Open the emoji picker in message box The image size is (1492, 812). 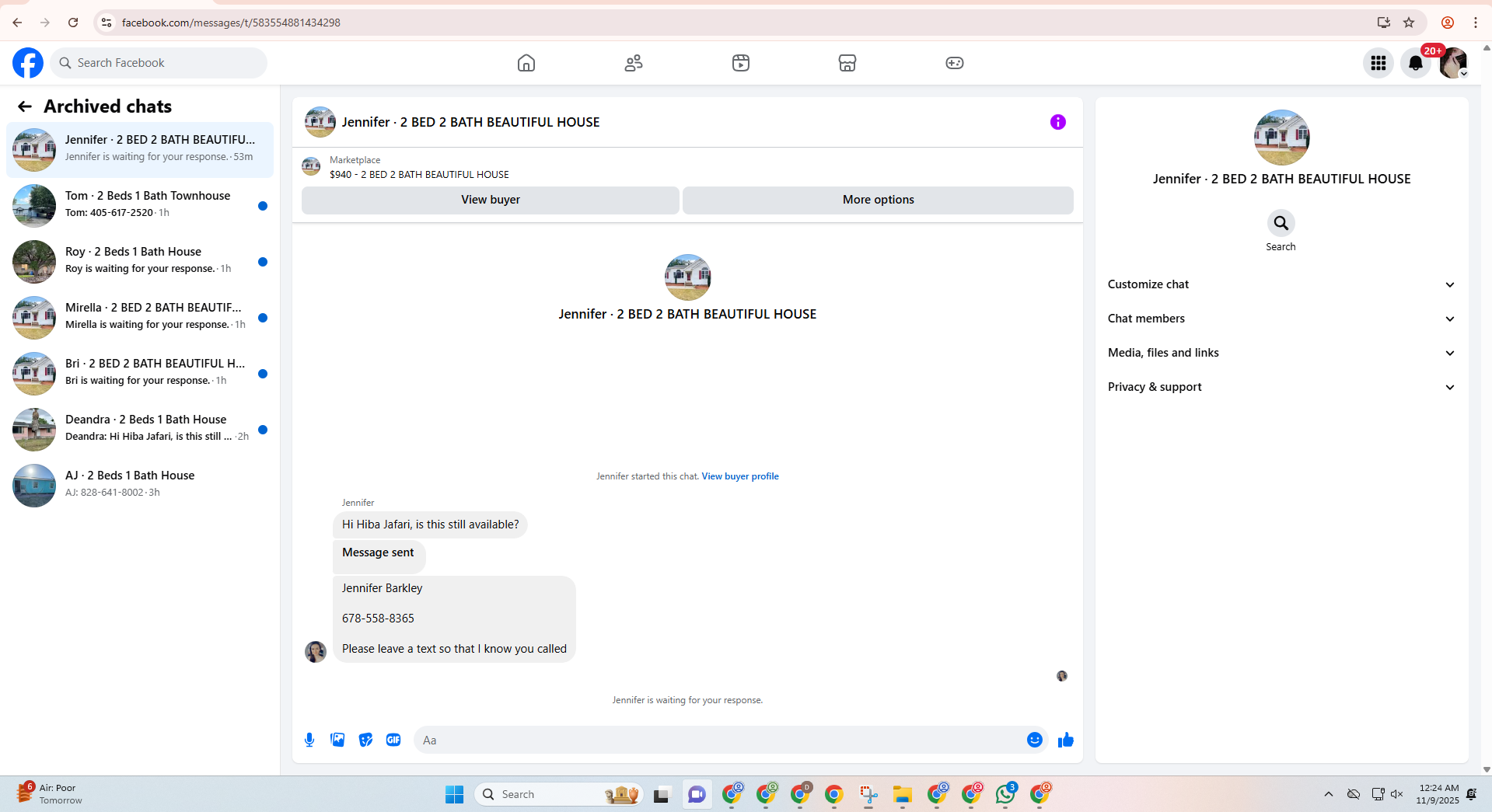pyautogui.click(x=1034, y=740)
